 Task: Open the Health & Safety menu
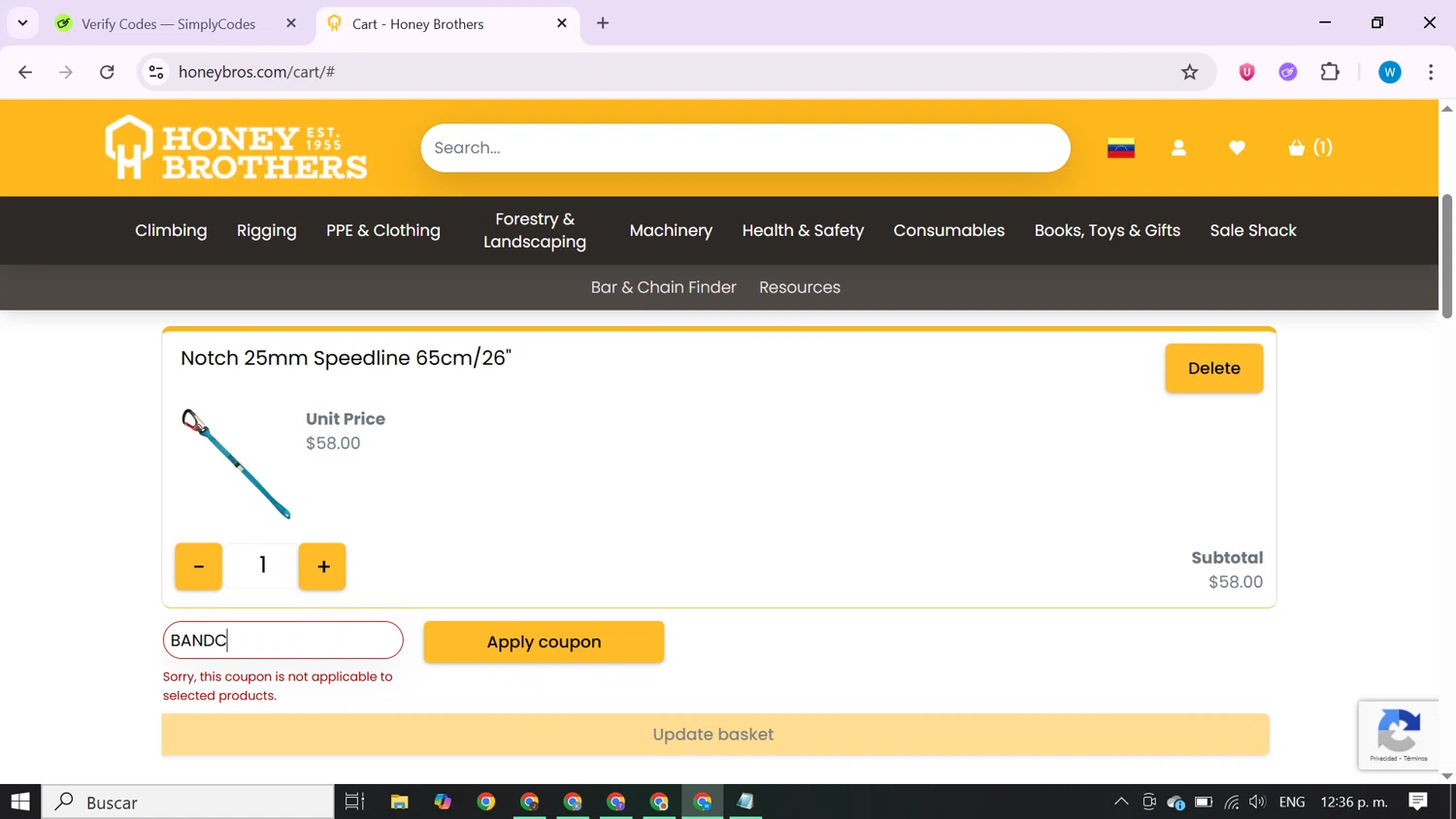click(x=803, y=231)
